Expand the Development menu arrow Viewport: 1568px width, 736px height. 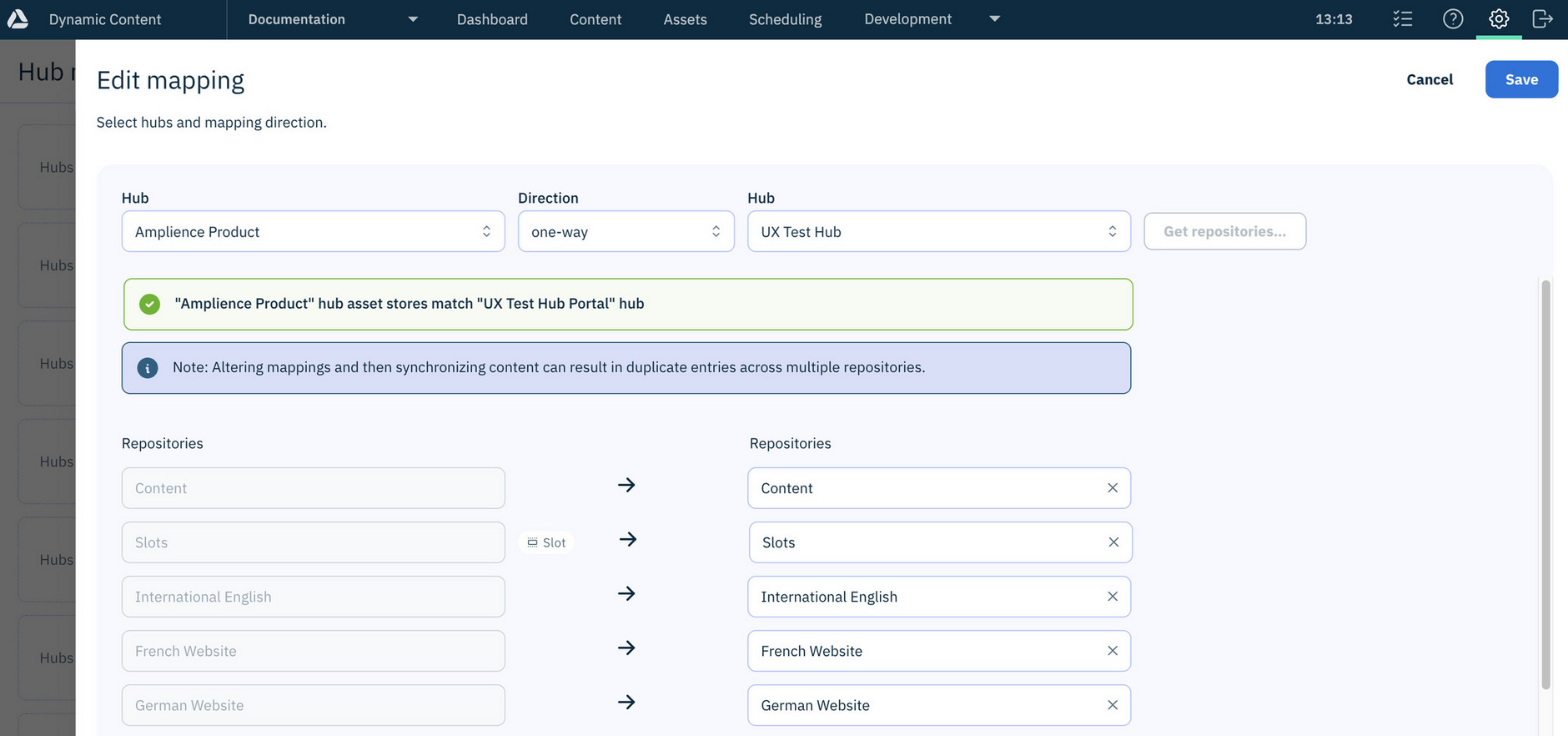[994, 18]
